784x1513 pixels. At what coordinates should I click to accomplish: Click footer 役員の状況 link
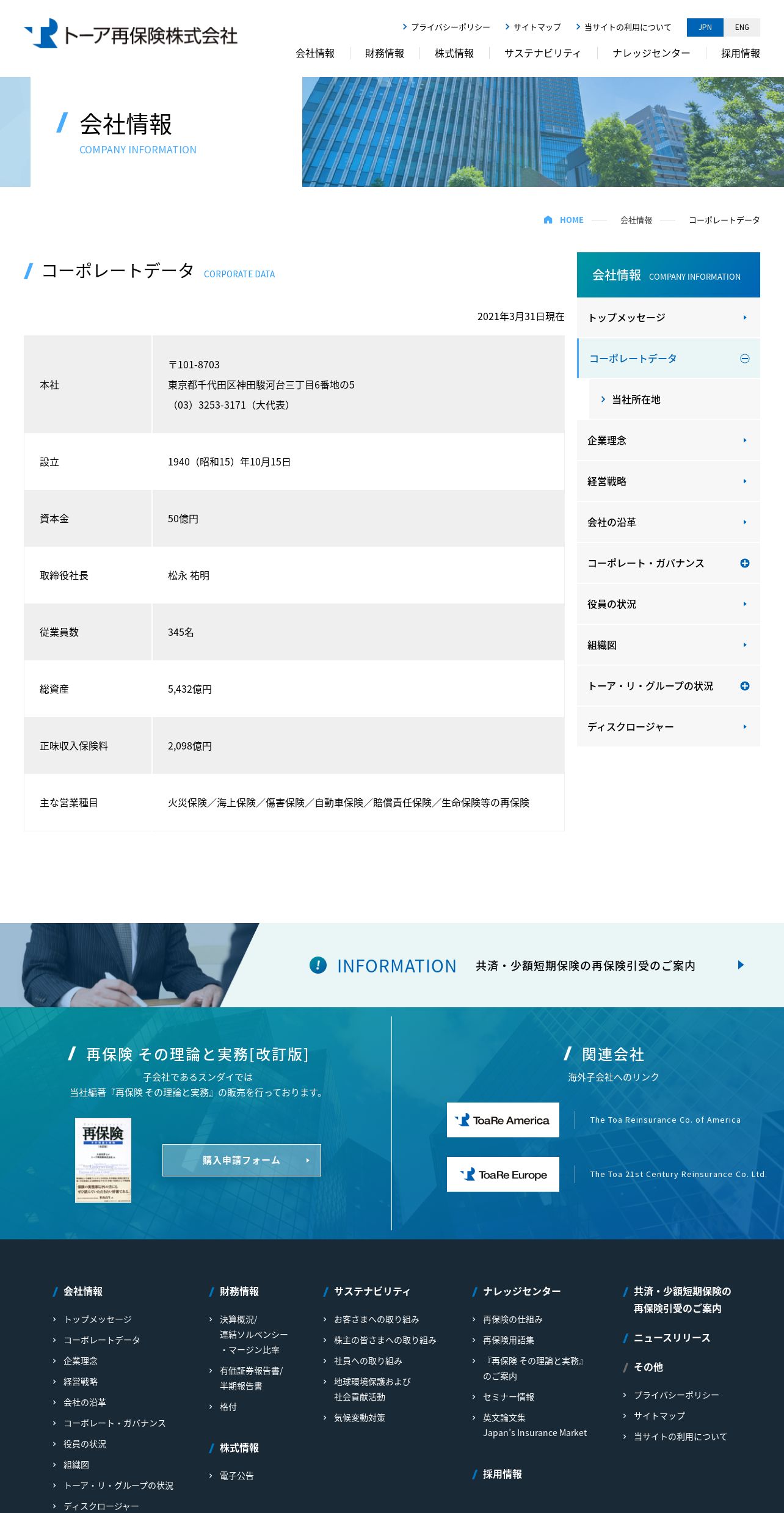pos(85,1444)
